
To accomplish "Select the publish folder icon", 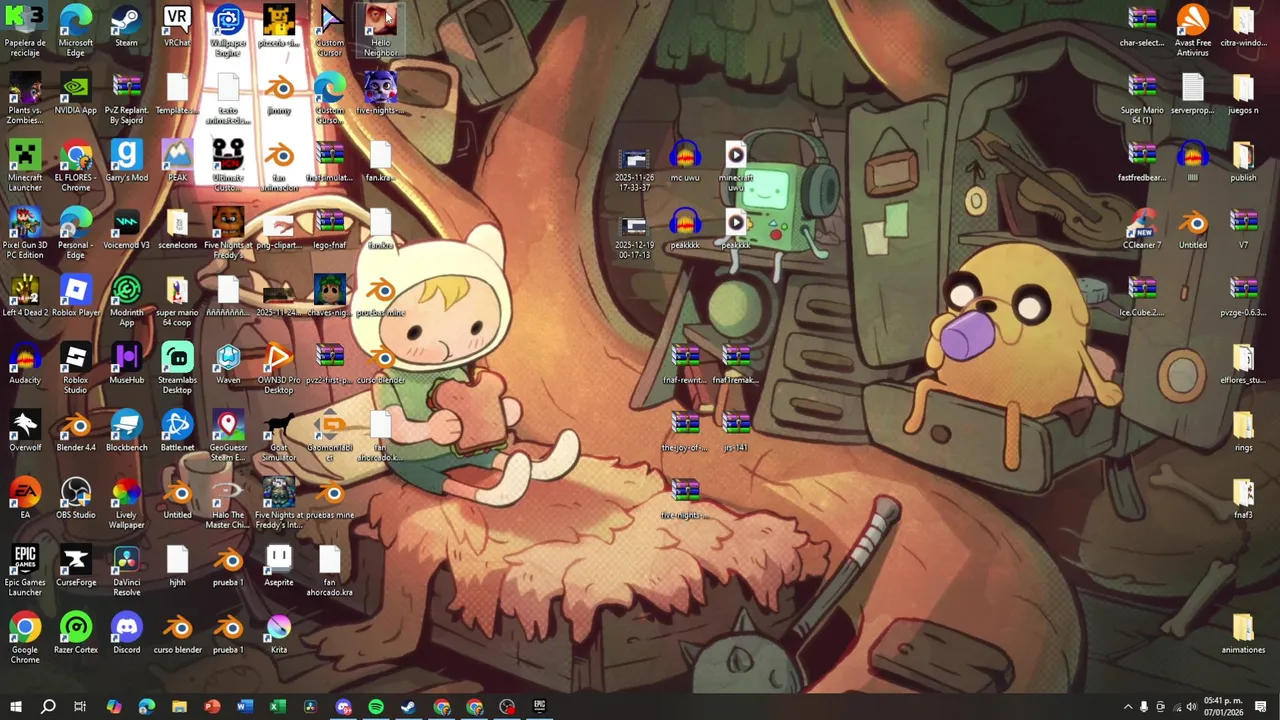I will [1243, 162].
